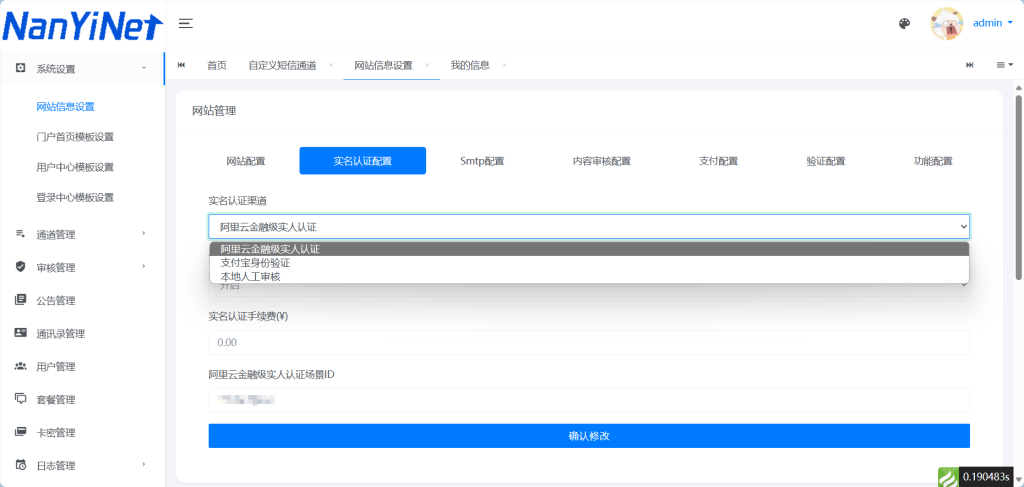Choose 阿里云金融级实人认证 option in list
The height and width of the screenshot is (487, 1024).
tap(589, 249)
